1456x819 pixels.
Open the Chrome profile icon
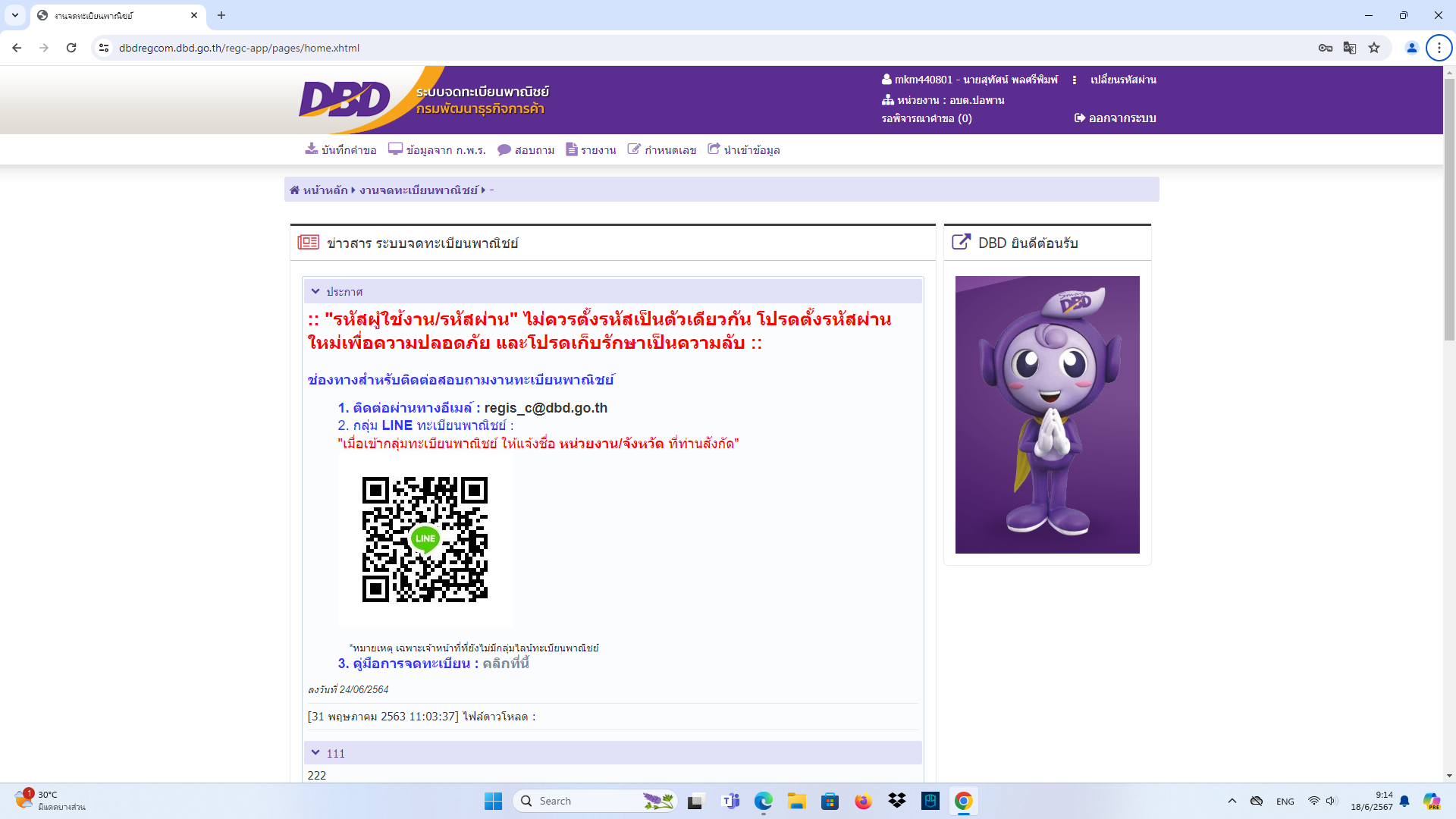point(1412,48)
